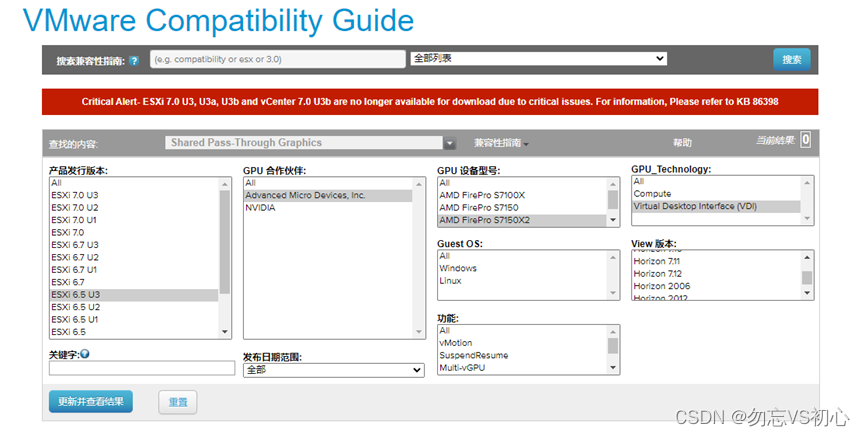Select Horizon 7.11 in View list
The width and height of the screenshot is (865, 436).
716,262
